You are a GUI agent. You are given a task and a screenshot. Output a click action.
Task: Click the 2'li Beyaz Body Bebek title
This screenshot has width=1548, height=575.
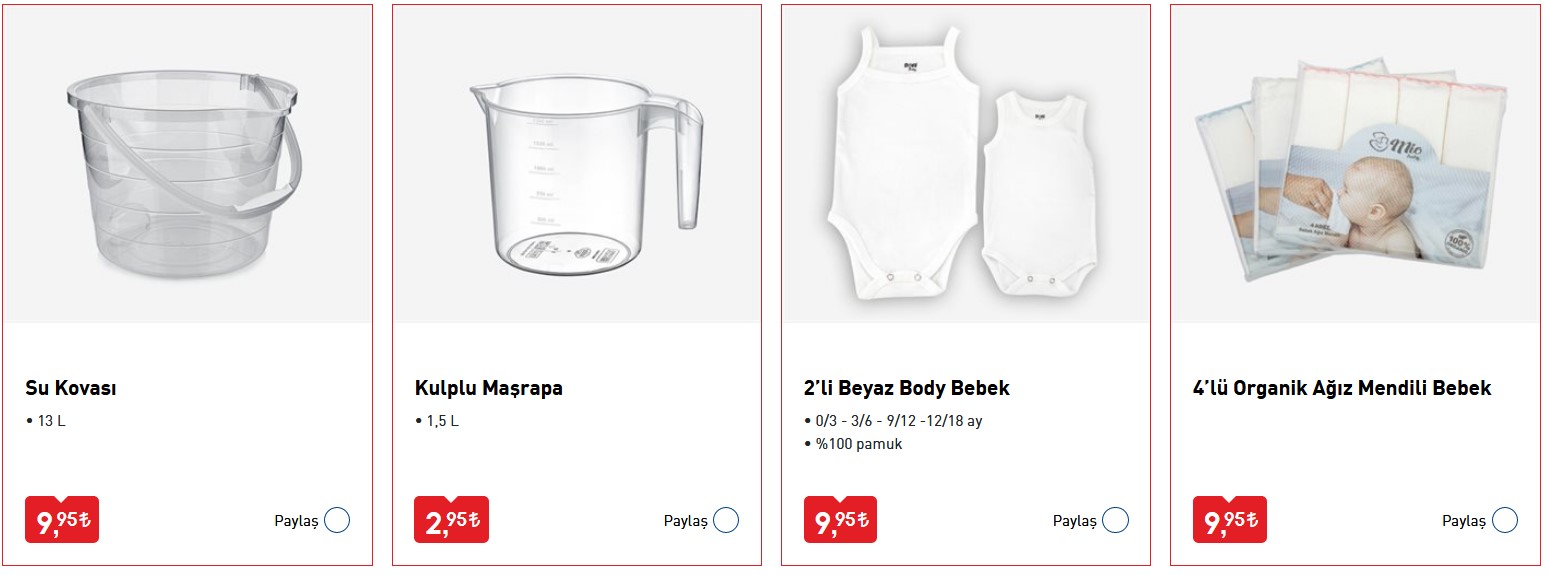point(907,388)
